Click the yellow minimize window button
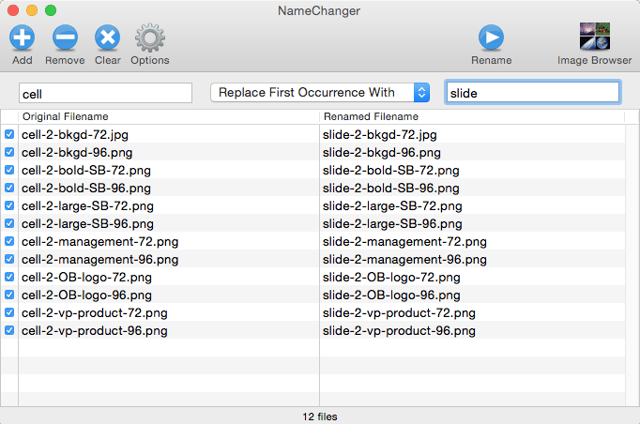This screenshot has height=424, width=640. point(32,10)
